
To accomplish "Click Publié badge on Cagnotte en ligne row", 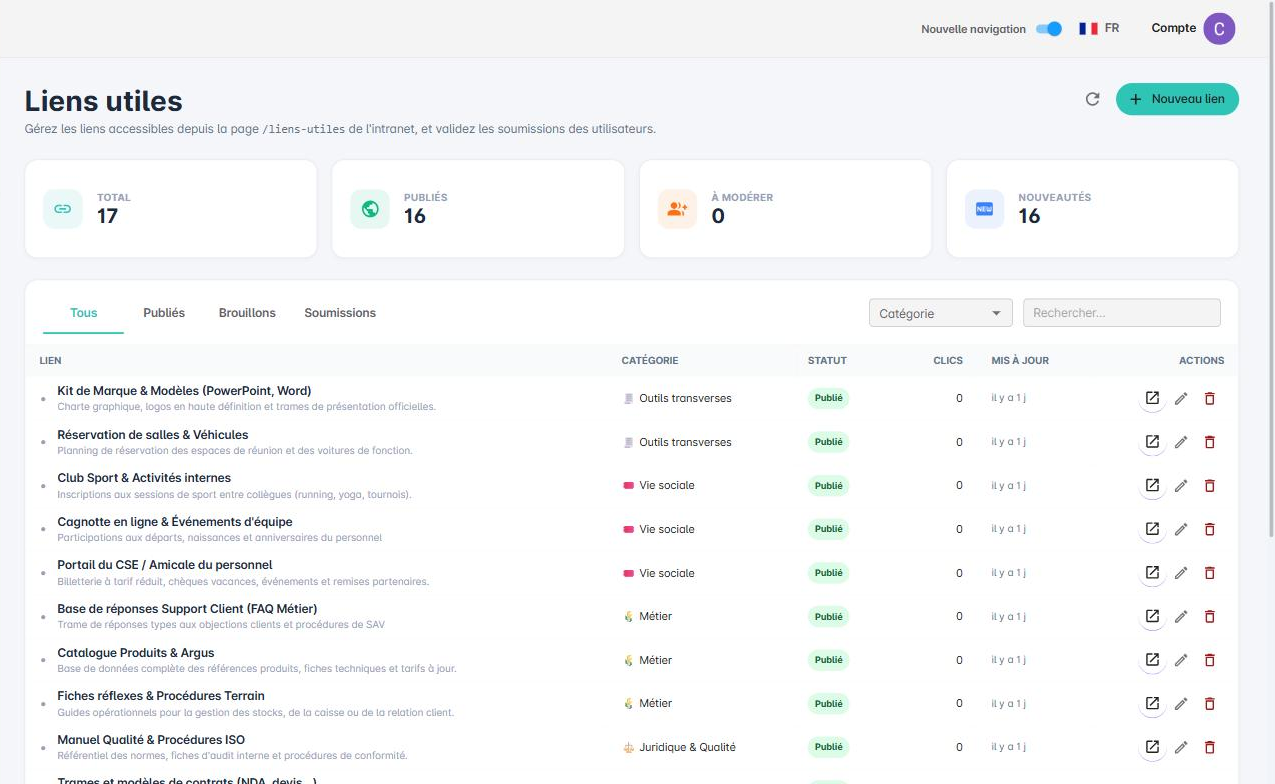I will coord(828,529).
